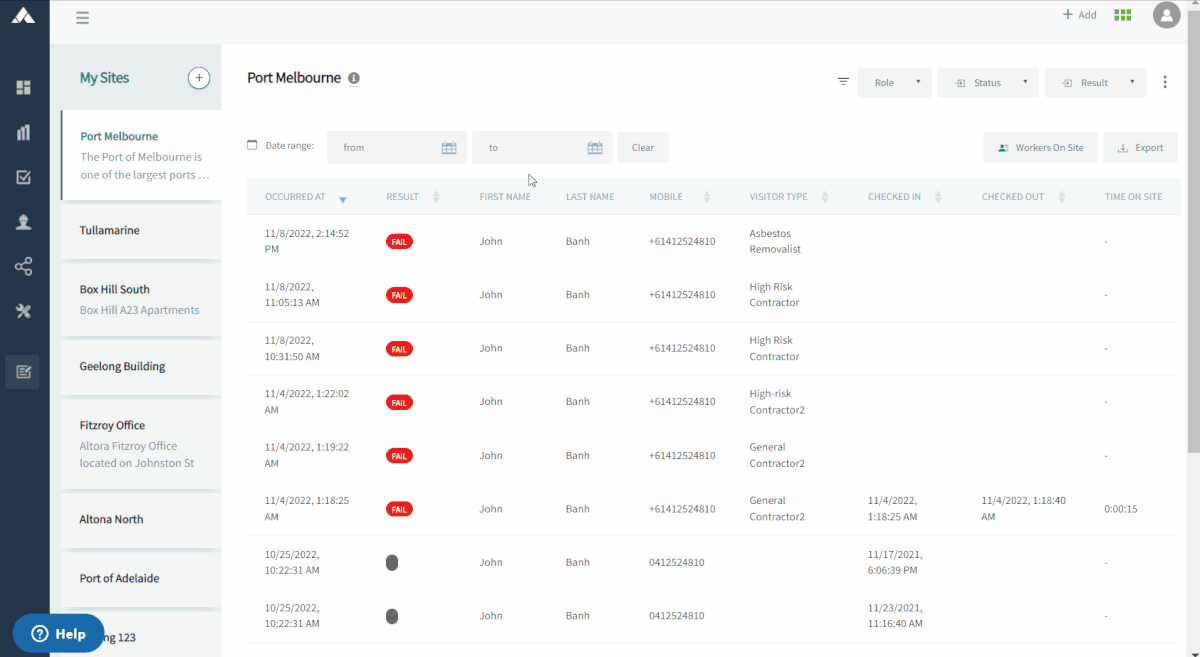Viewport: 1200px width, 657px height.
Task: Sort by Occurred At column arrow
Action: tap(343, 199)
